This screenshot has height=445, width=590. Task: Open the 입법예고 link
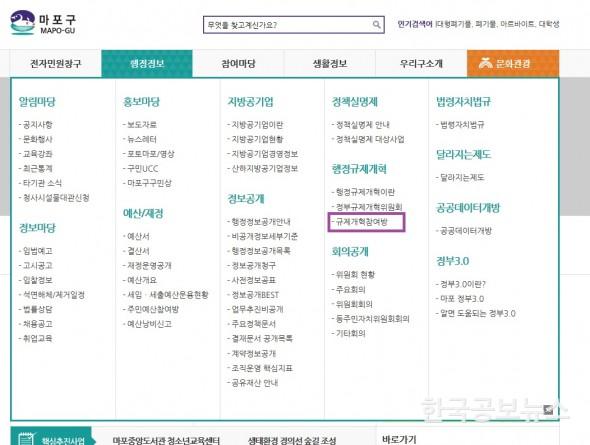37,251
